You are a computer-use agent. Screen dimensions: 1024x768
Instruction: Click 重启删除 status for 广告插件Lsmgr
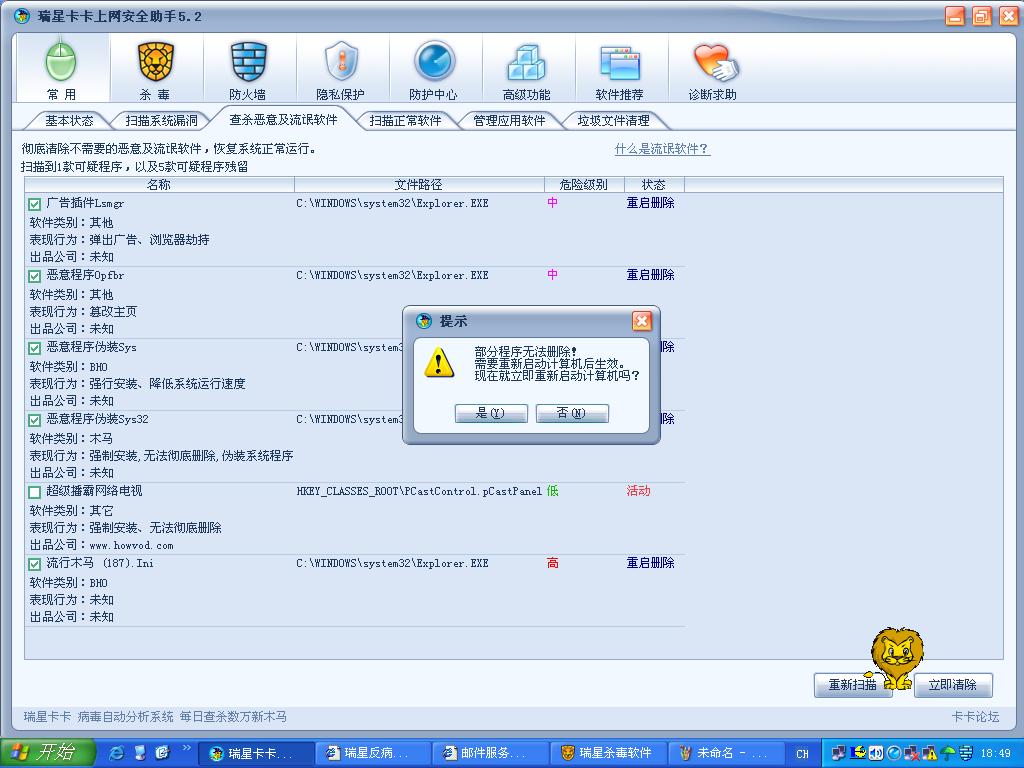click(650, 203)
